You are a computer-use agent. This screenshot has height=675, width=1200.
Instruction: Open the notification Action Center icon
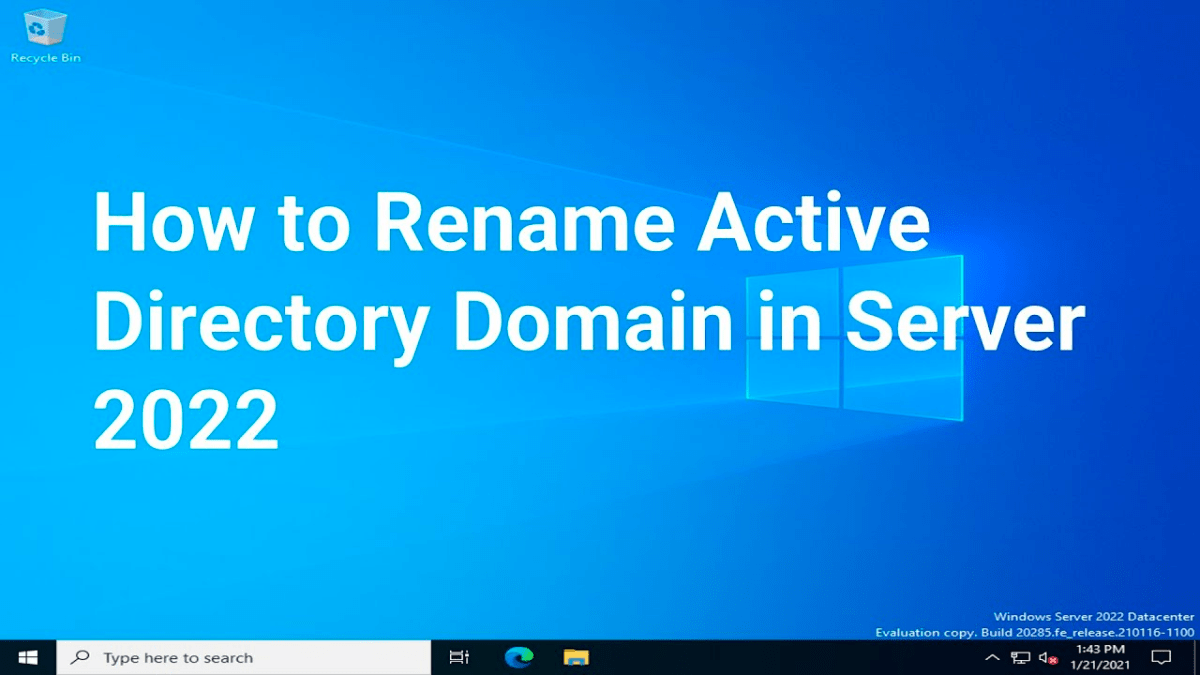(1161, 657)
